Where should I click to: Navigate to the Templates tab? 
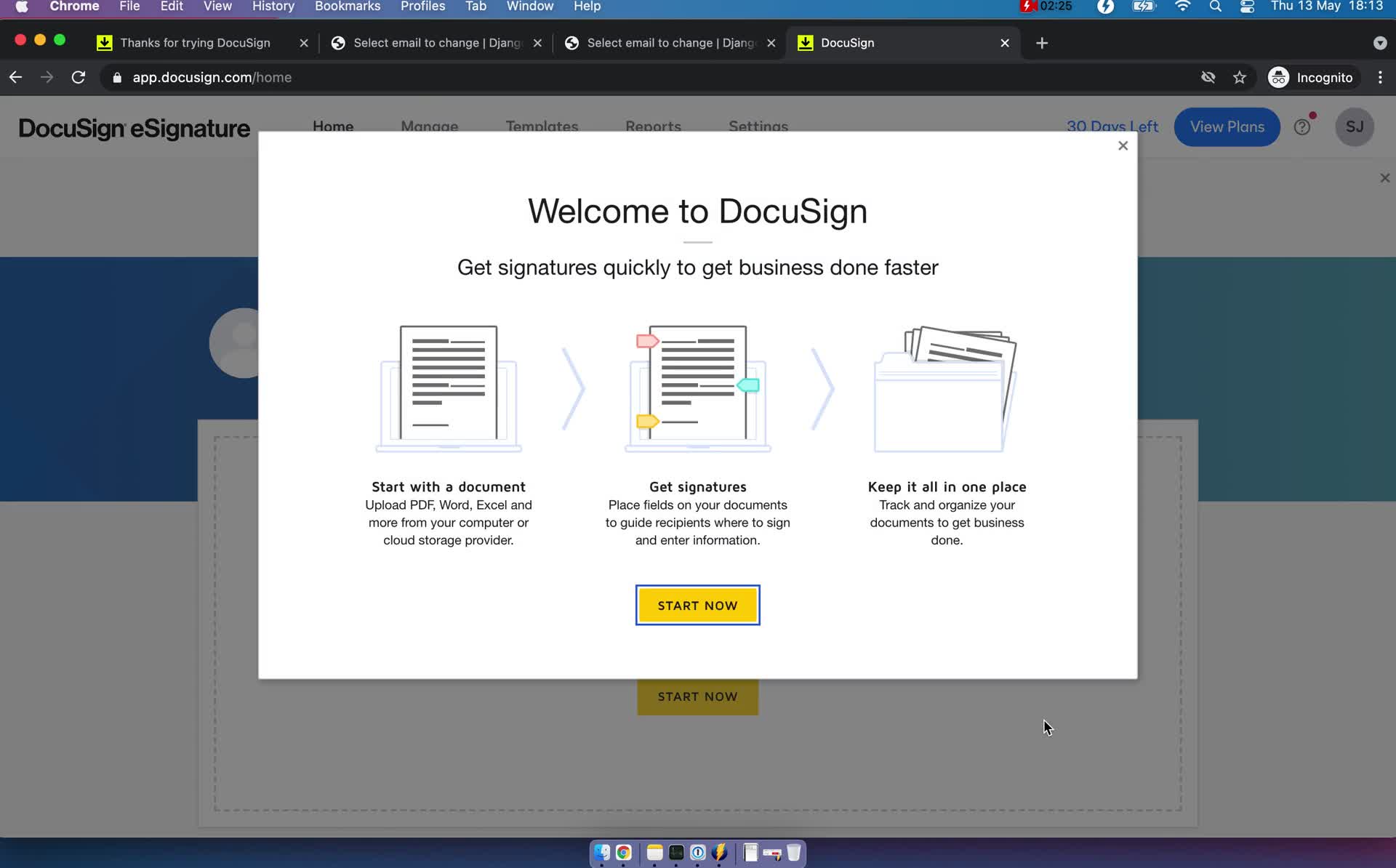[x=541, y=127]
